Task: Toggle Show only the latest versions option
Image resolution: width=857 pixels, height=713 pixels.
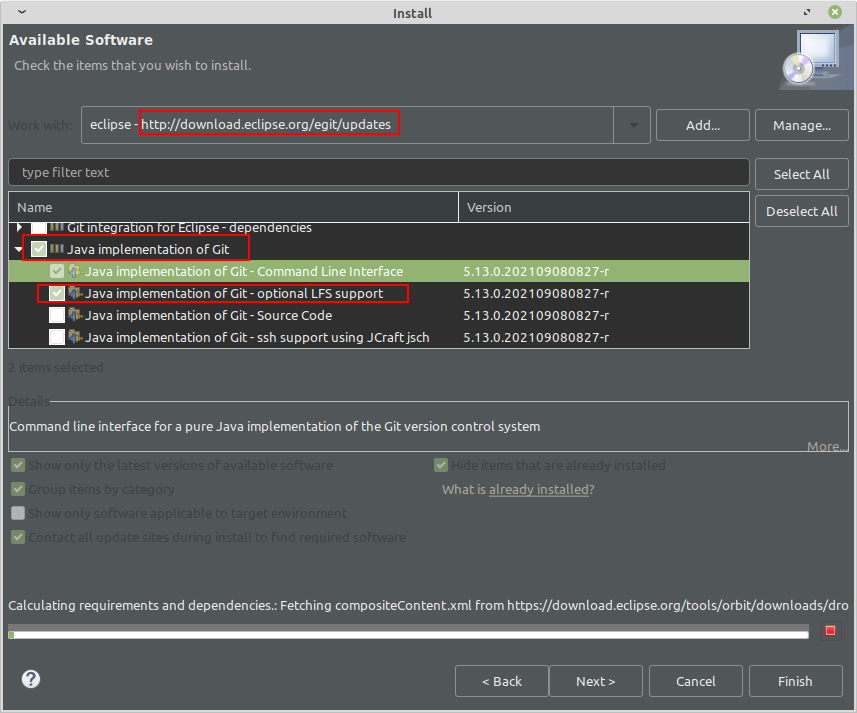Action: [x=18, y=465]
